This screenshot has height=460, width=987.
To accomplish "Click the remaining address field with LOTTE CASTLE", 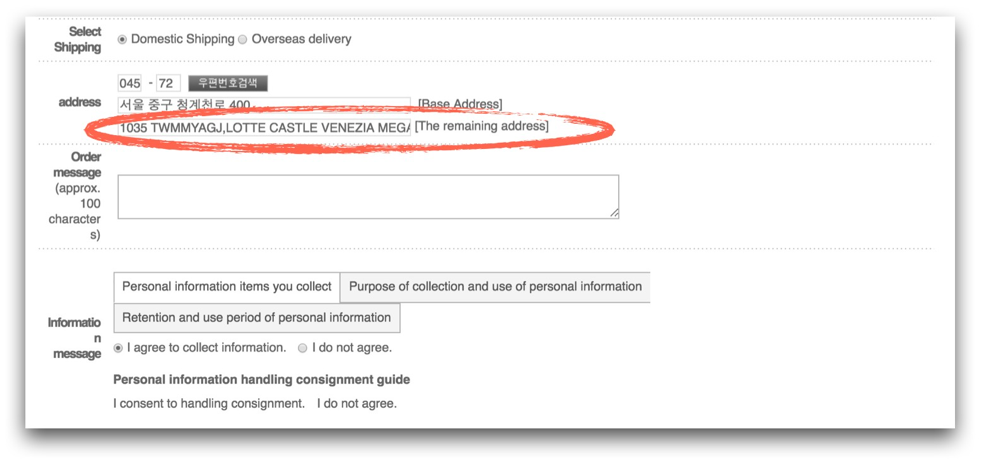I will coord(264,128).
